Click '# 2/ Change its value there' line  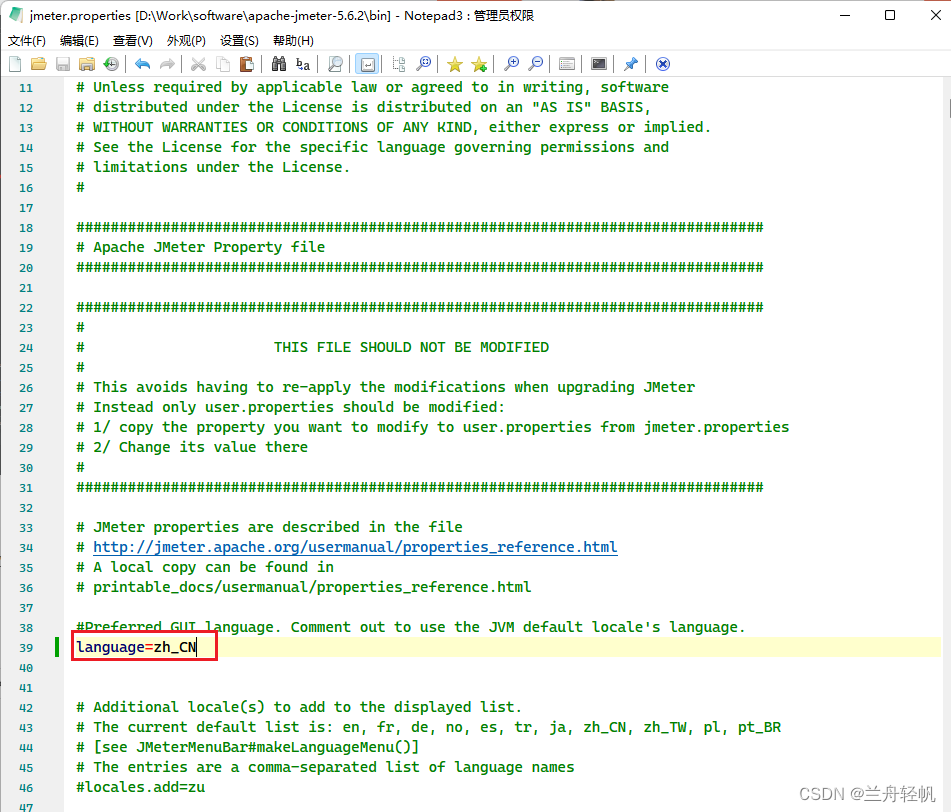tap(192, 448)
